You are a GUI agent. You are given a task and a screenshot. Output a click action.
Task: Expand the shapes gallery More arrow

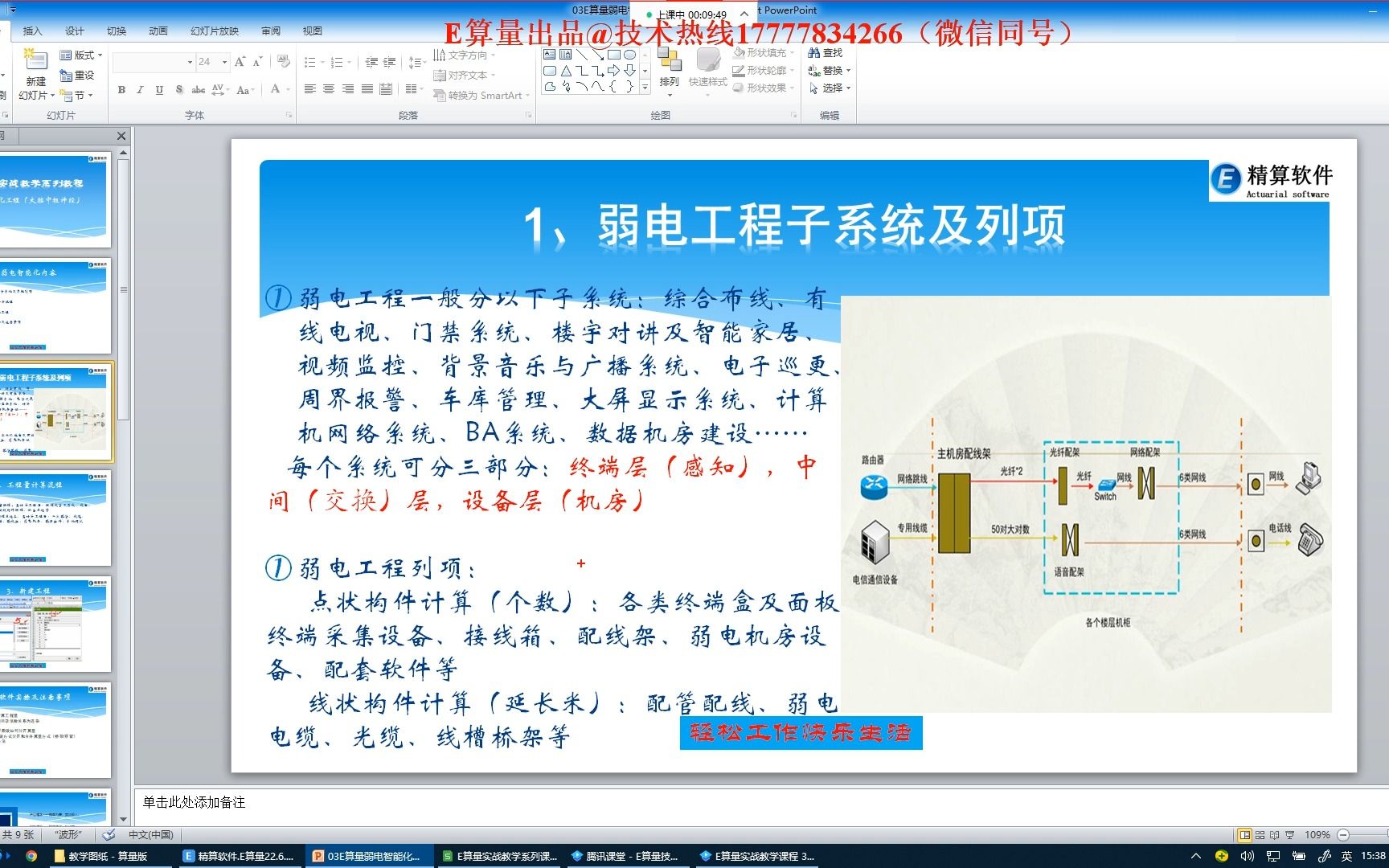[645, 88]
